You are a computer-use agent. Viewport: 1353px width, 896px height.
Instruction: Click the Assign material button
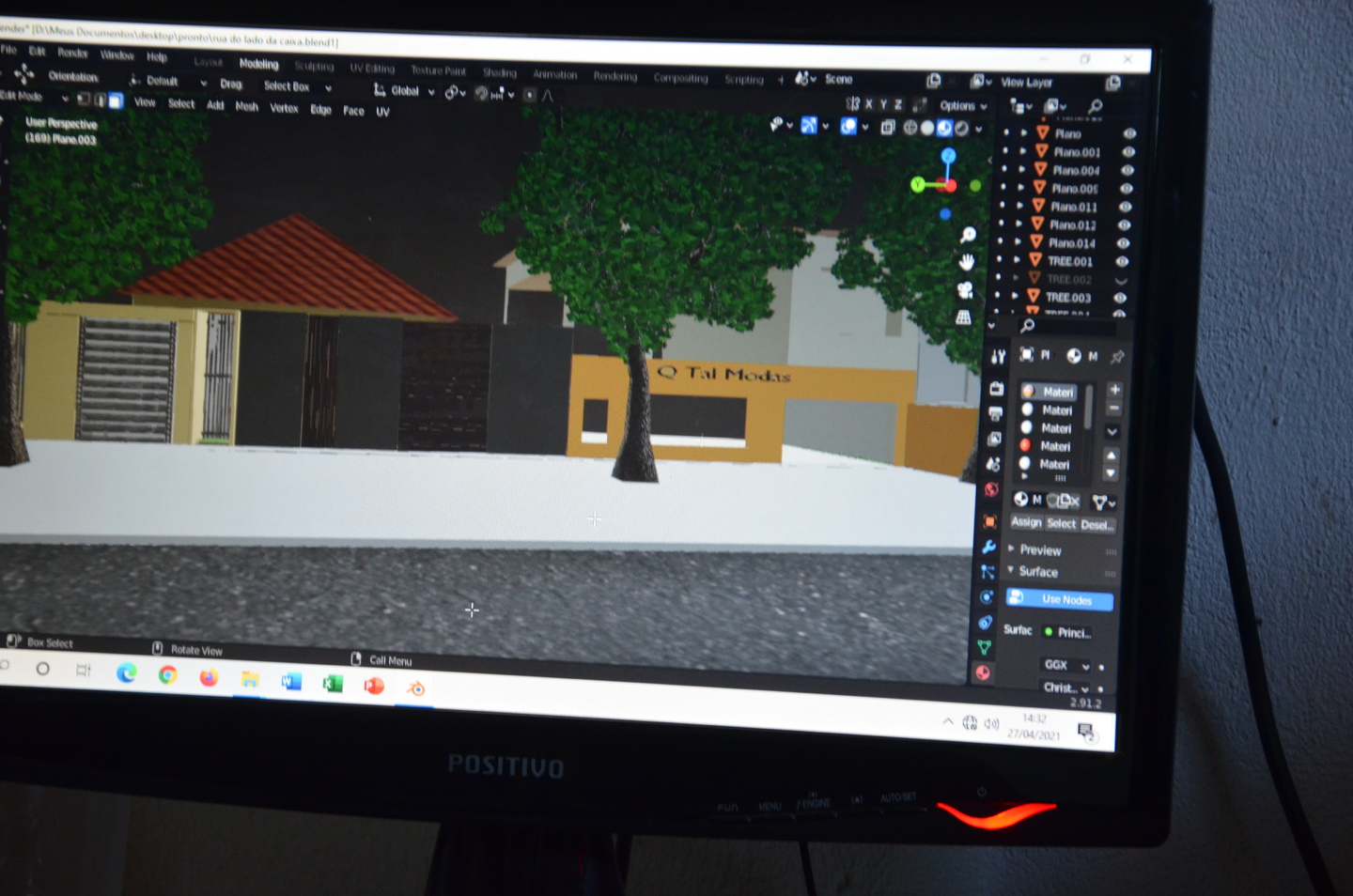[x=1026, y=522]
